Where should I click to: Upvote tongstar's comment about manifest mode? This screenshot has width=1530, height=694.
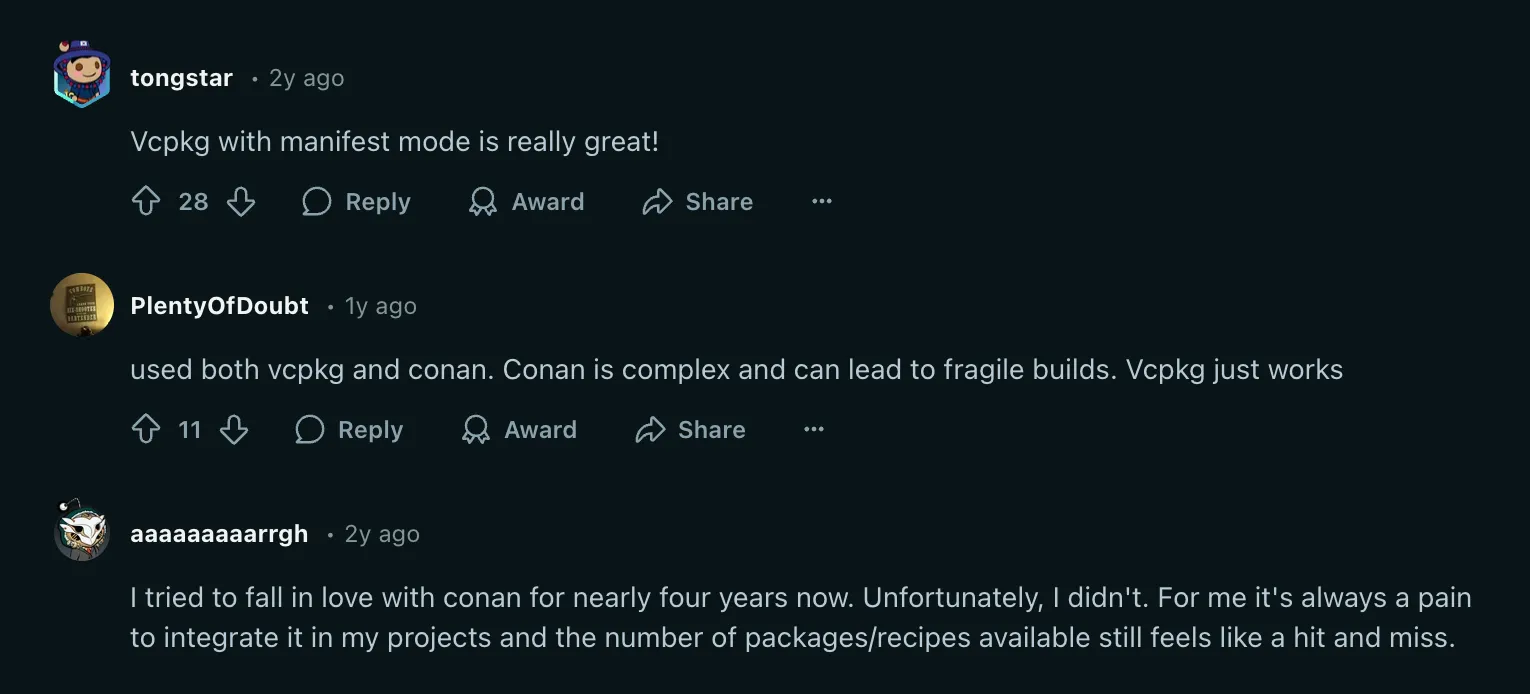pos(147,201)
